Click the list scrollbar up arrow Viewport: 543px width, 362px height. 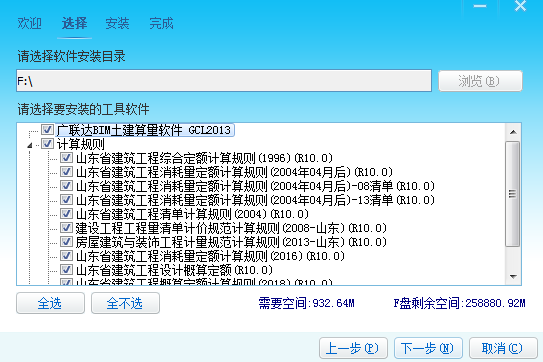point(513,132)
